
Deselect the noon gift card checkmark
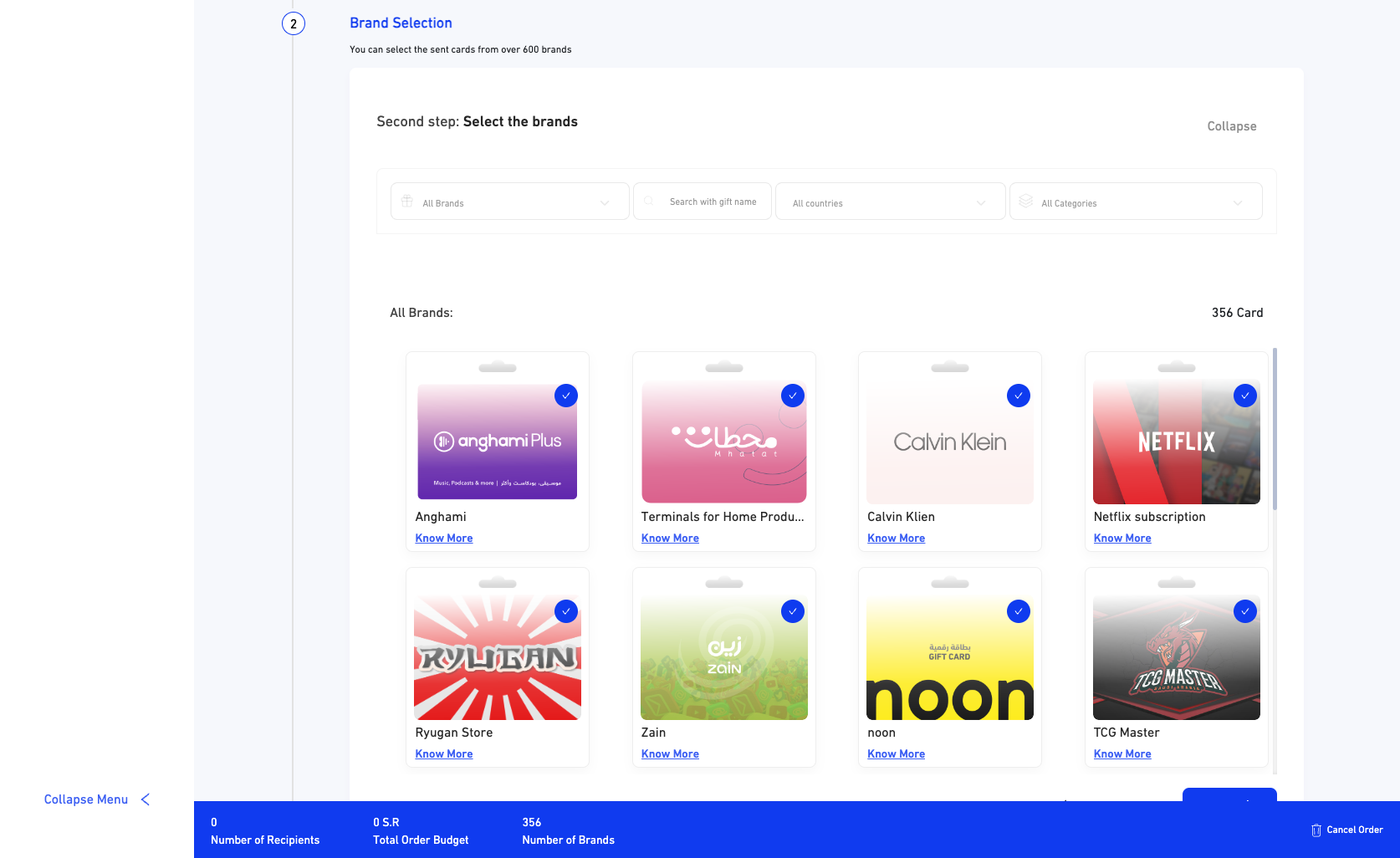click(x=1019, y=611)
